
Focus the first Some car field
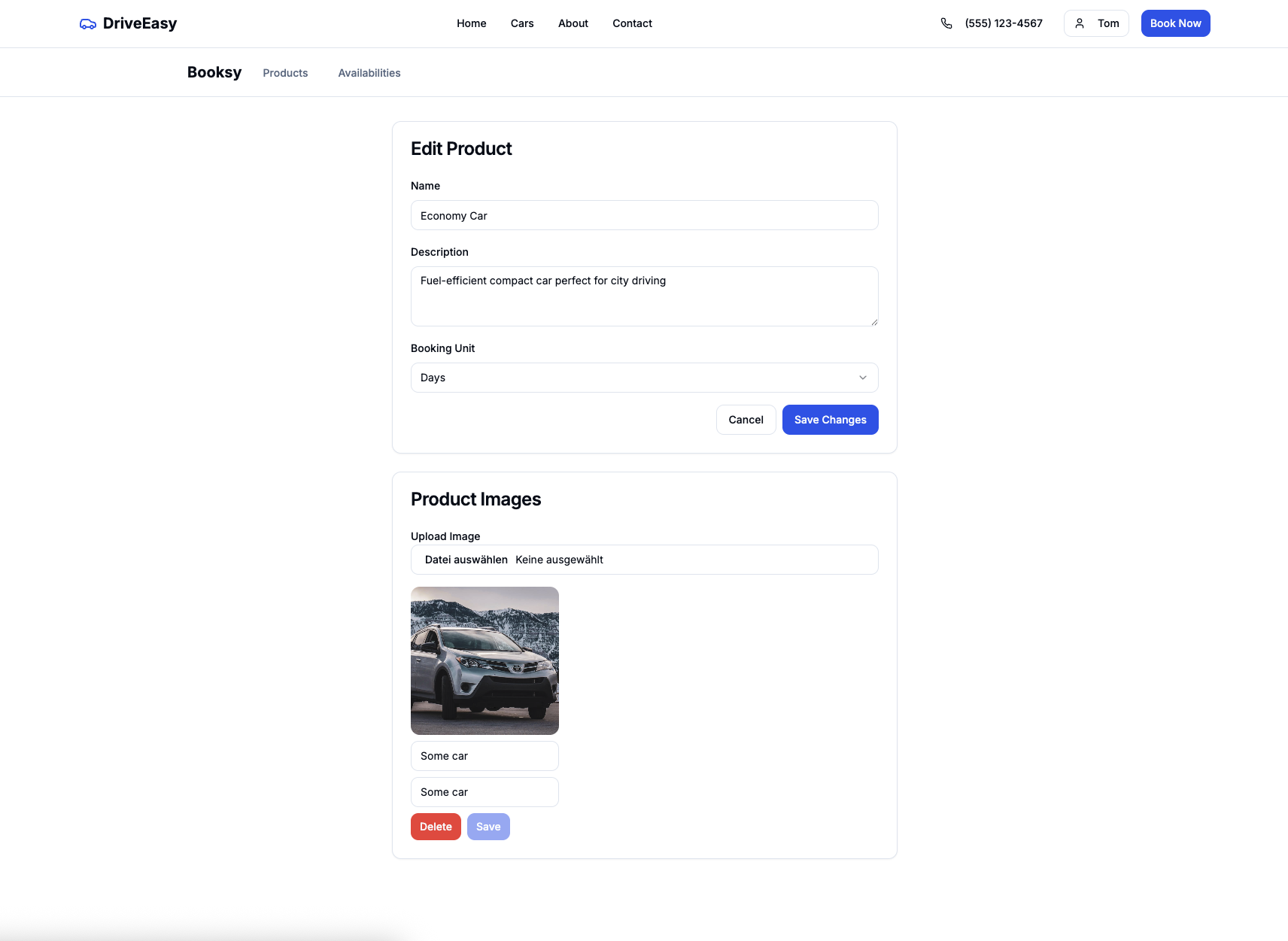485,756
